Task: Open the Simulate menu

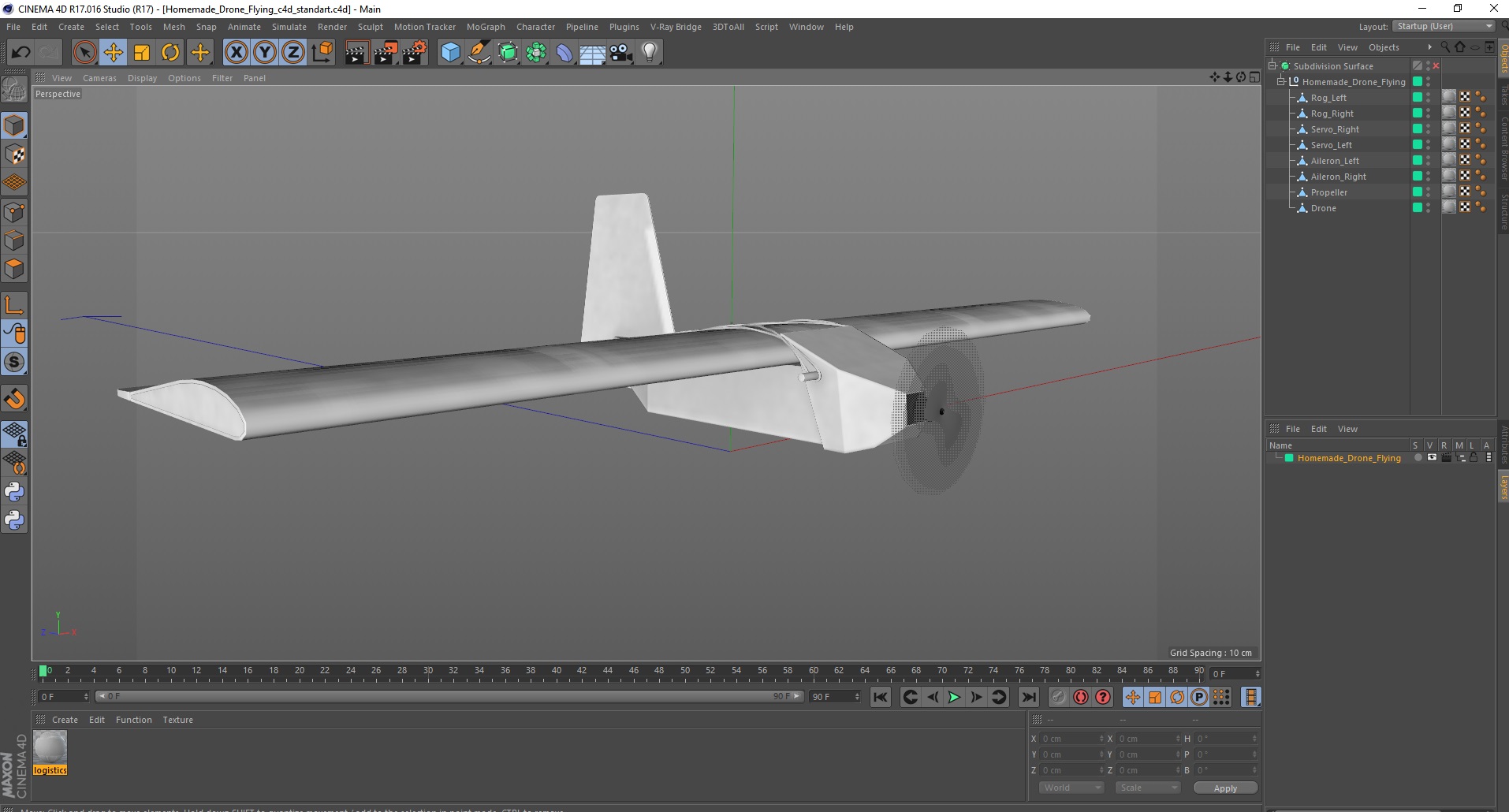Action: (289, 27)
